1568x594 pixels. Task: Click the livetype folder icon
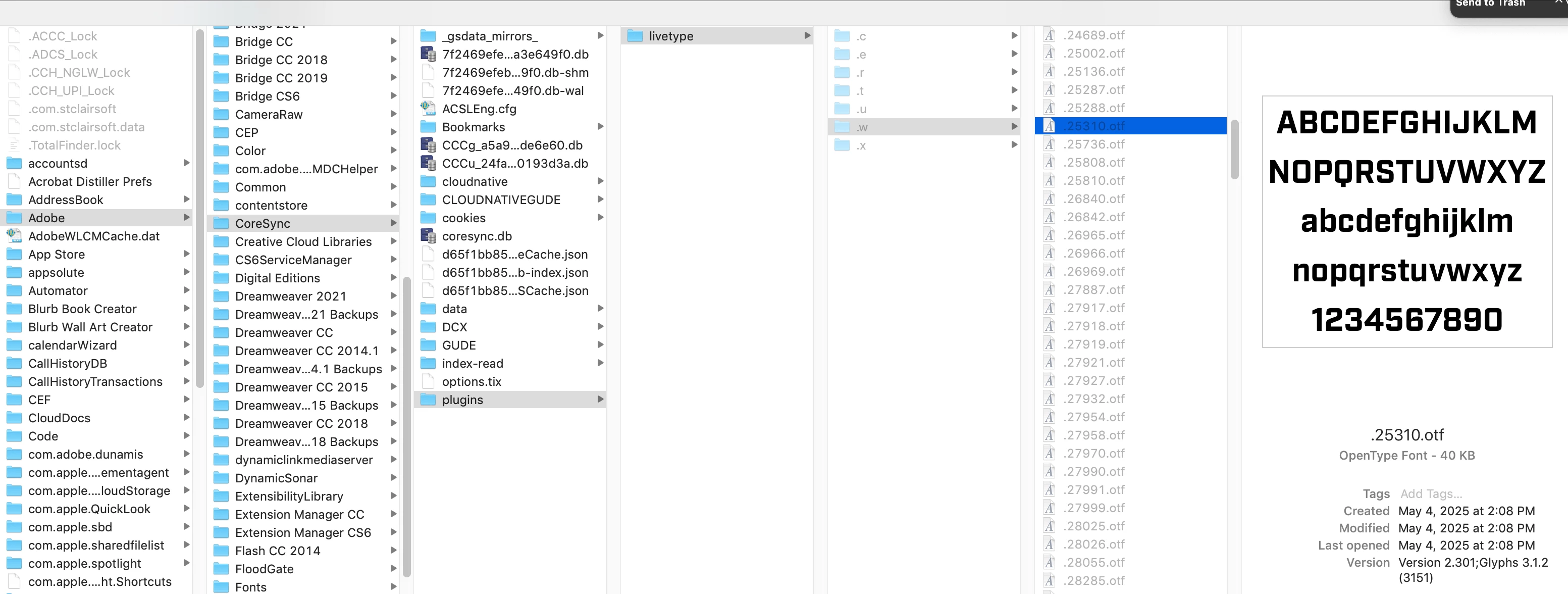635,36
